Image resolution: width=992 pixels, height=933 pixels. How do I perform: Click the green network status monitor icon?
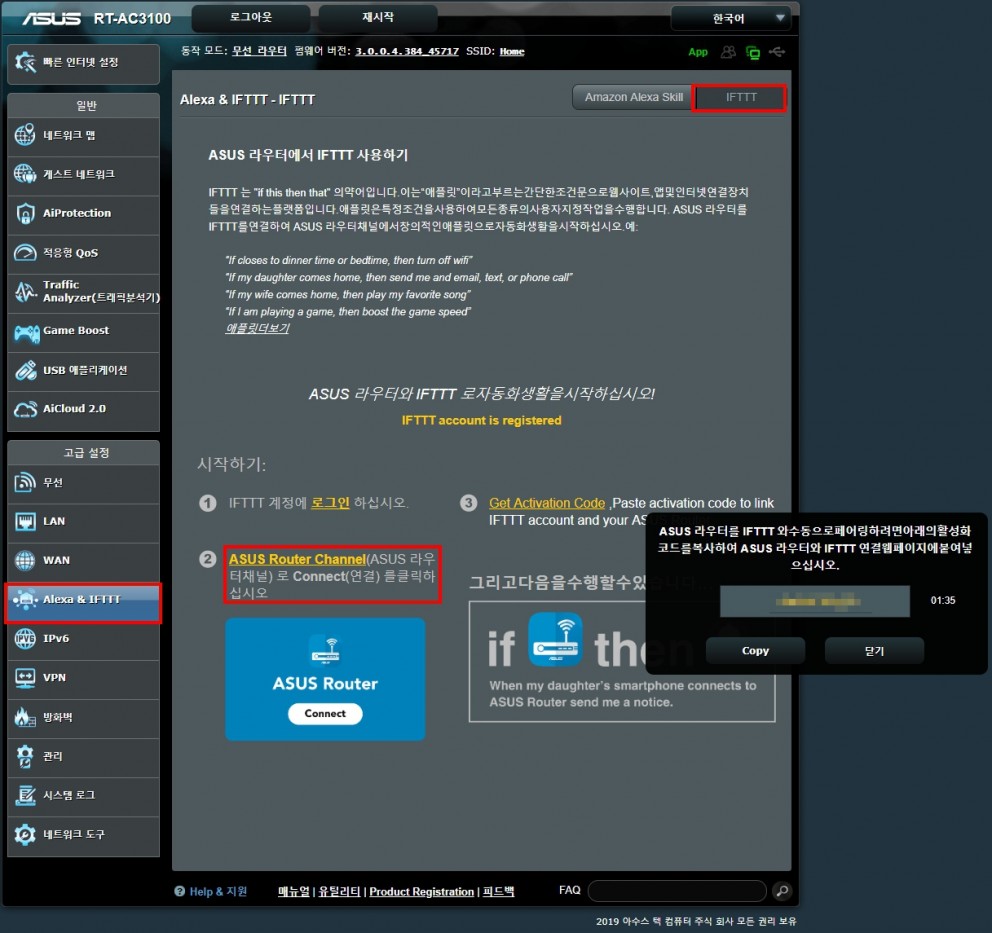click(753, 53)
